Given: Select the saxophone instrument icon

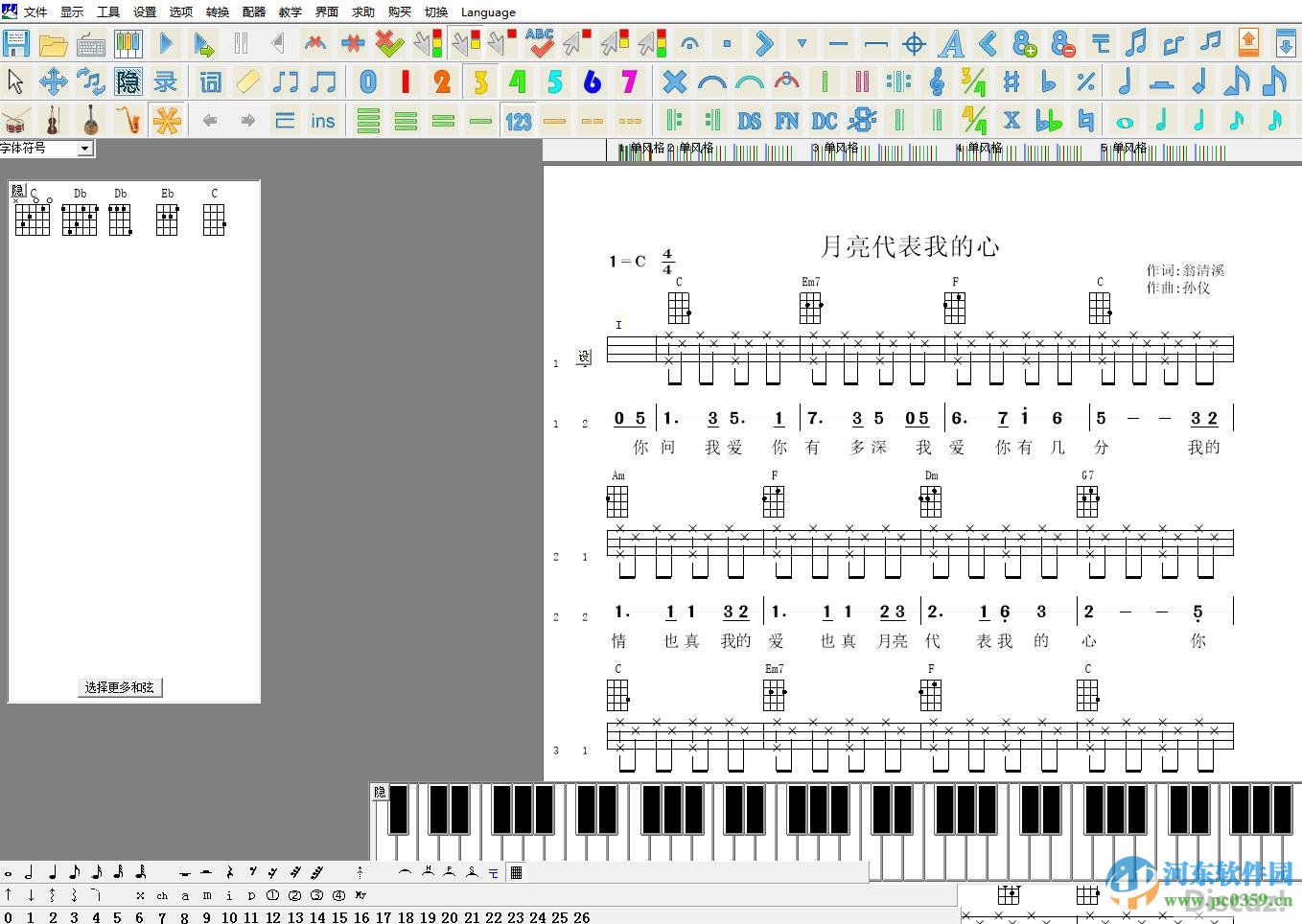Looking at the screenshot, I should pos(129,120).
